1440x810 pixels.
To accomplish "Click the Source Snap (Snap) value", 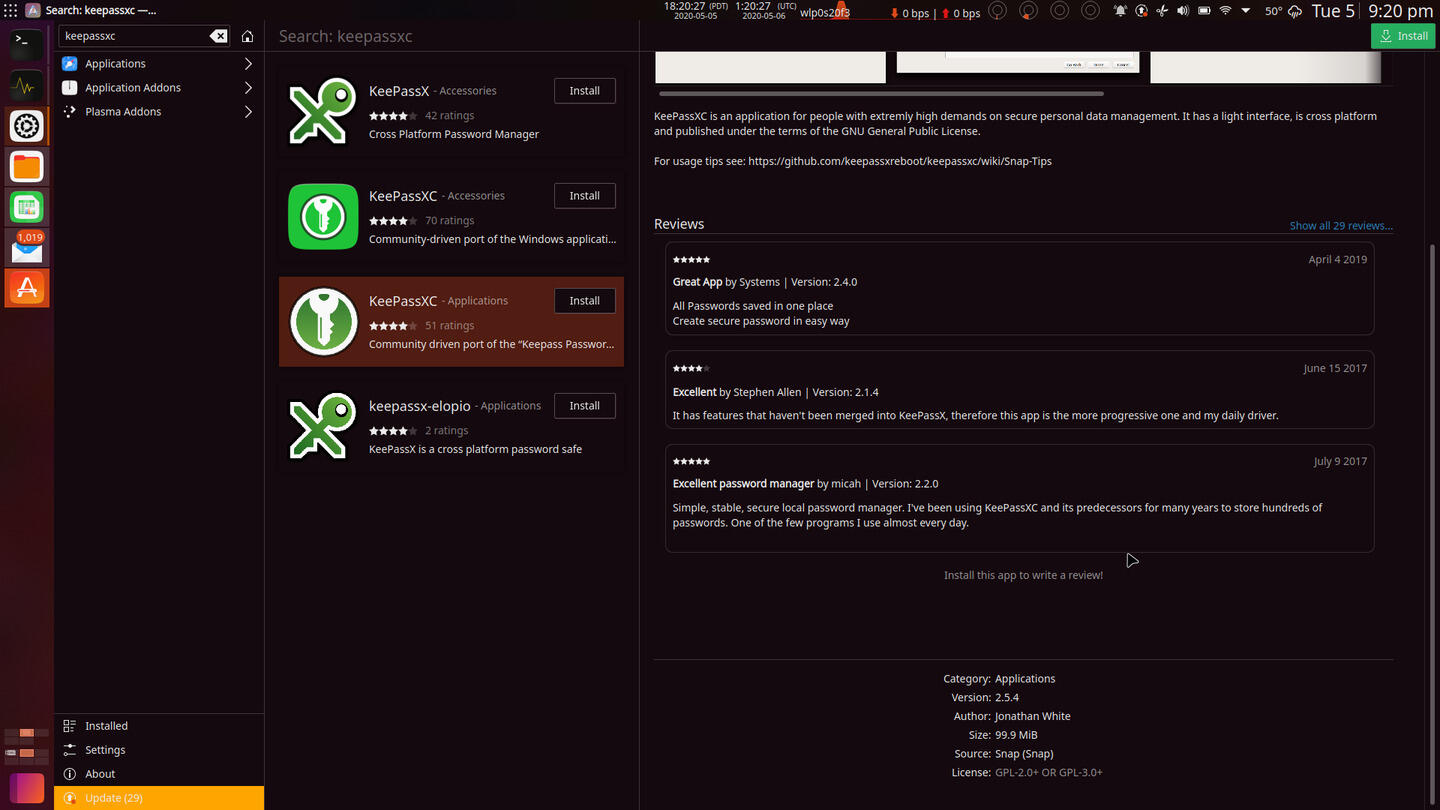I will 1024,754.
